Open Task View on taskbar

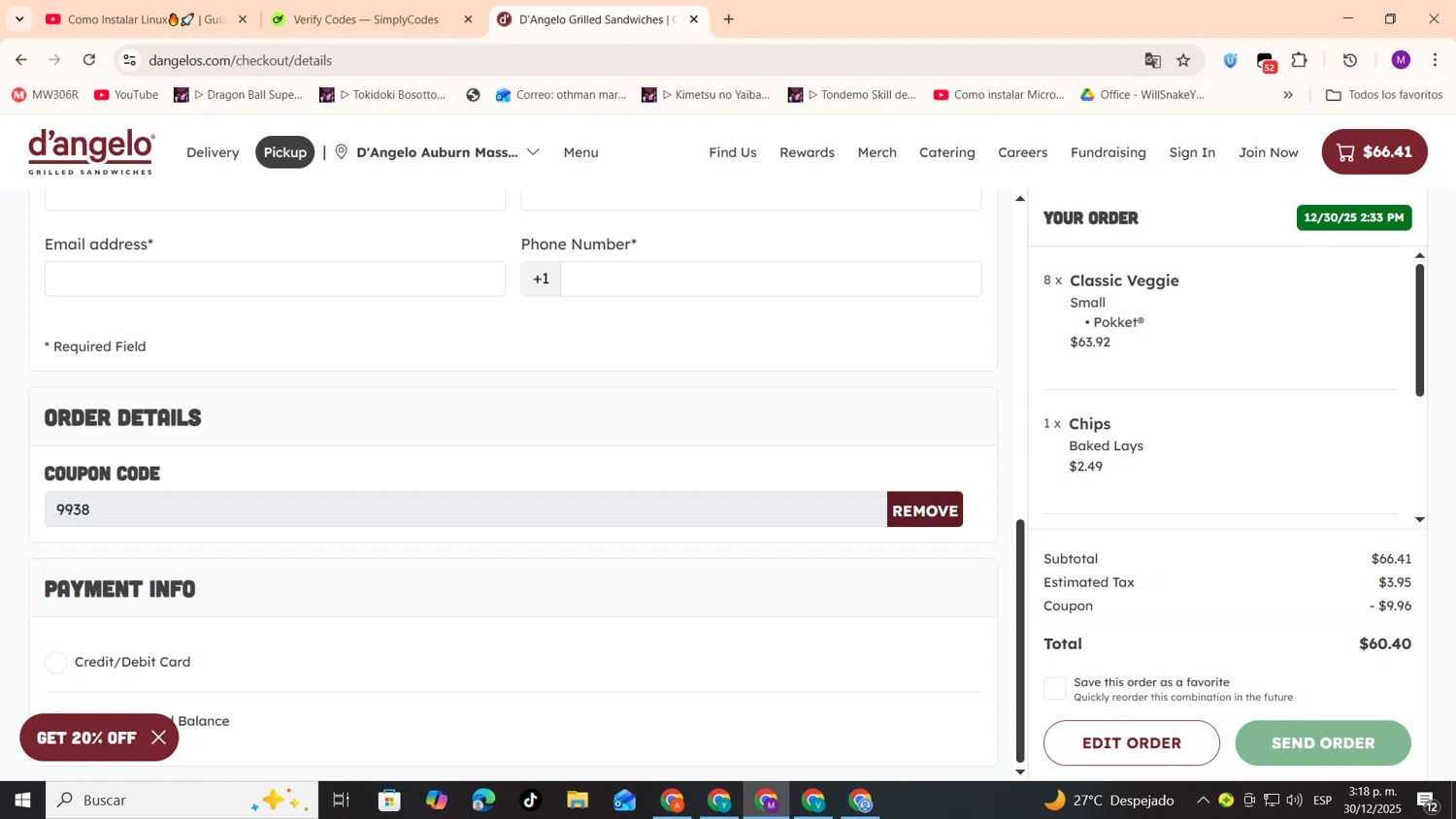click(341, 801)
